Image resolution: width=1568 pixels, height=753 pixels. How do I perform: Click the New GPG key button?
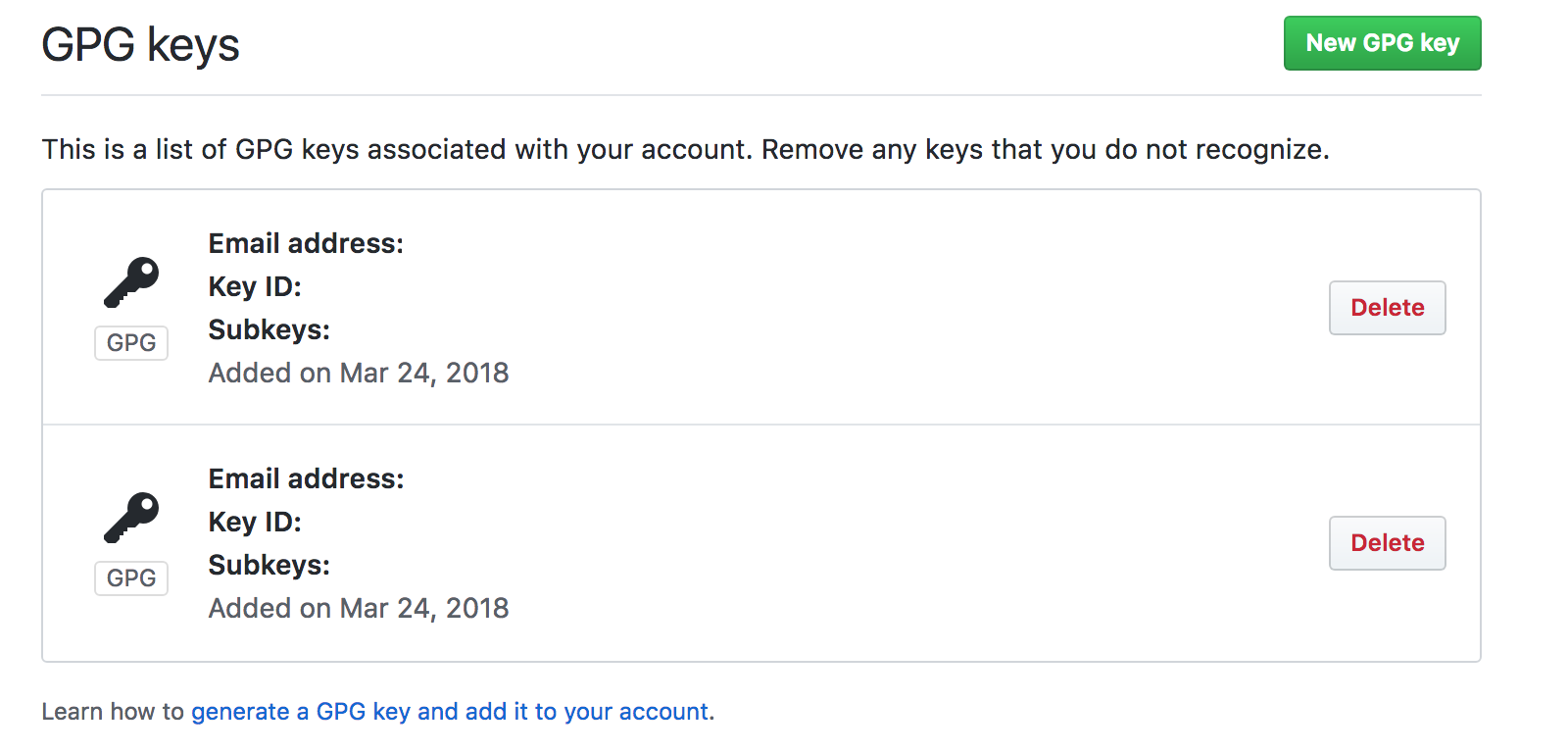point(1382,43)
